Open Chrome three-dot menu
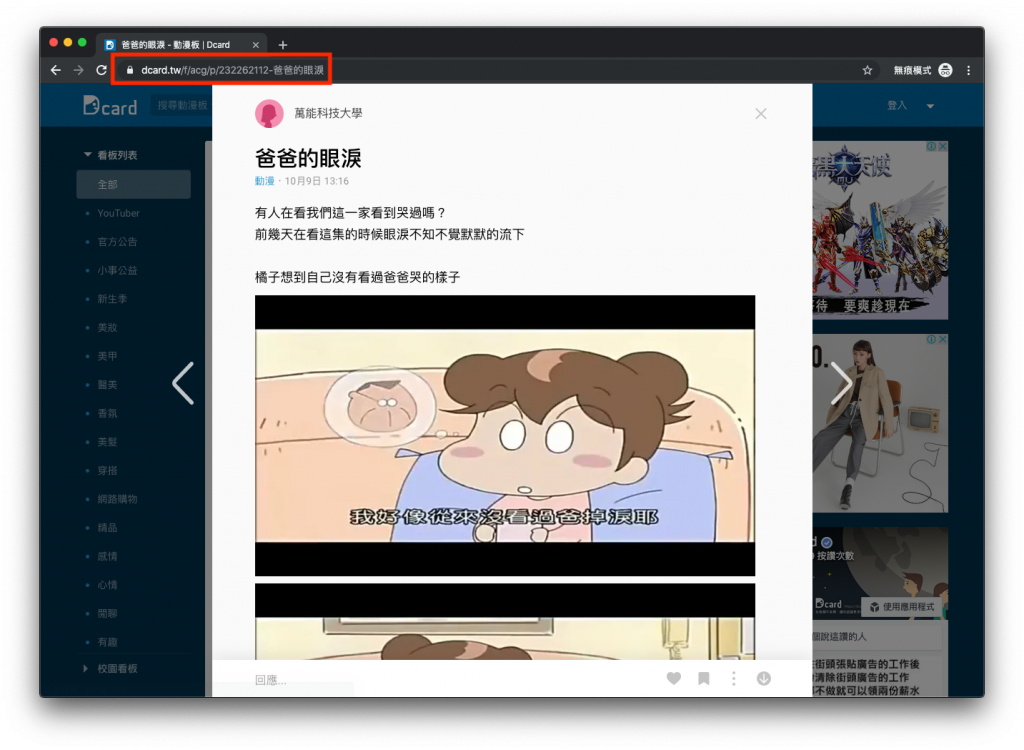 coord(968,70)
